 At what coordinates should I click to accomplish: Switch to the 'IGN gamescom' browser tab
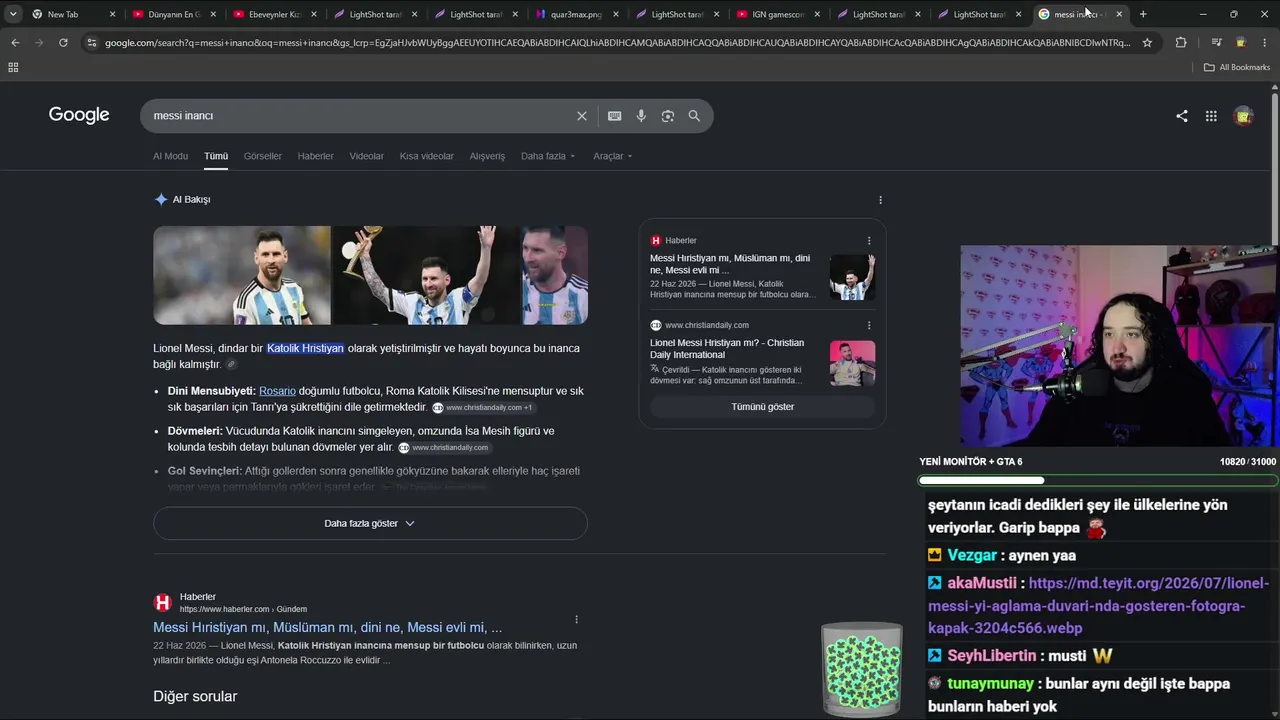point(777,14)
